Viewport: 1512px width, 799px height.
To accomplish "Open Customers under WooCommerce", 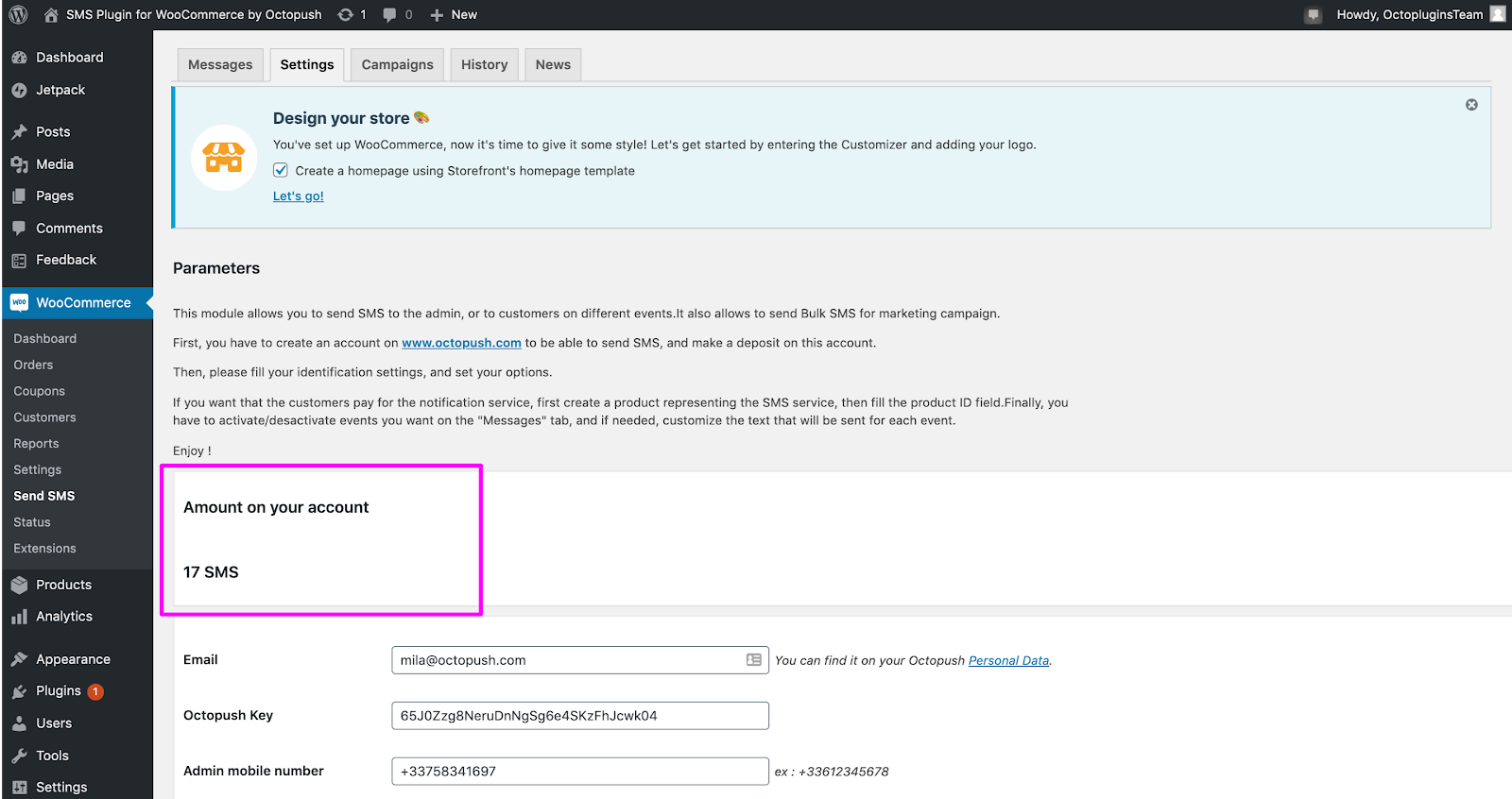I will click(44, 417).
